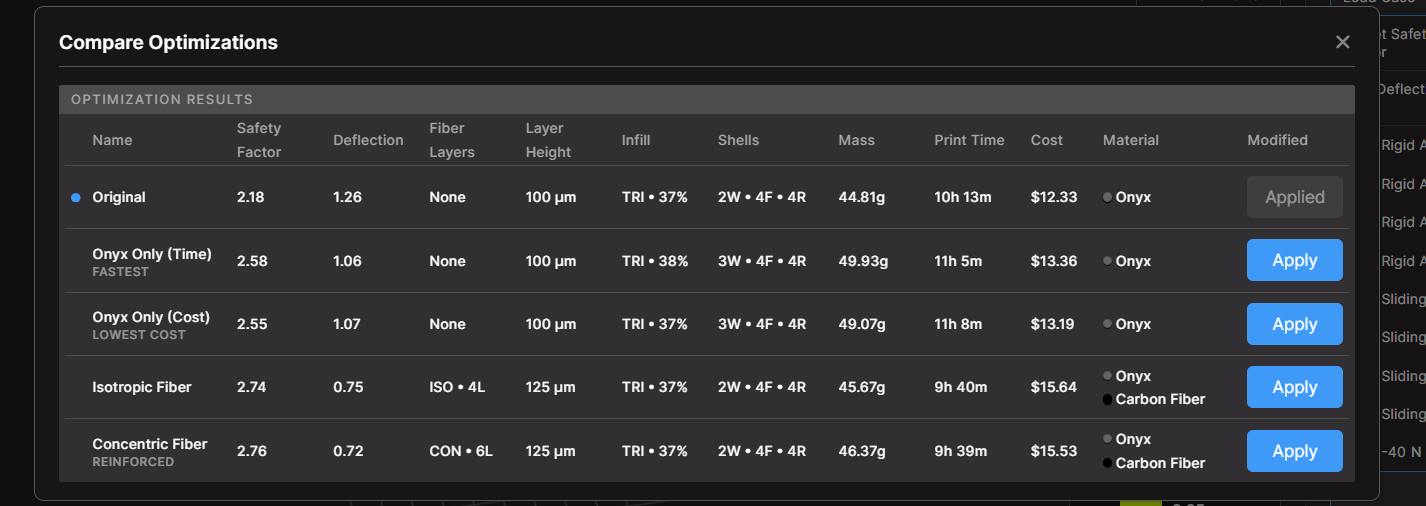Click the Safety Factor column header
This screenshot has width=1426, height=506.
click(x=259, y=140)
